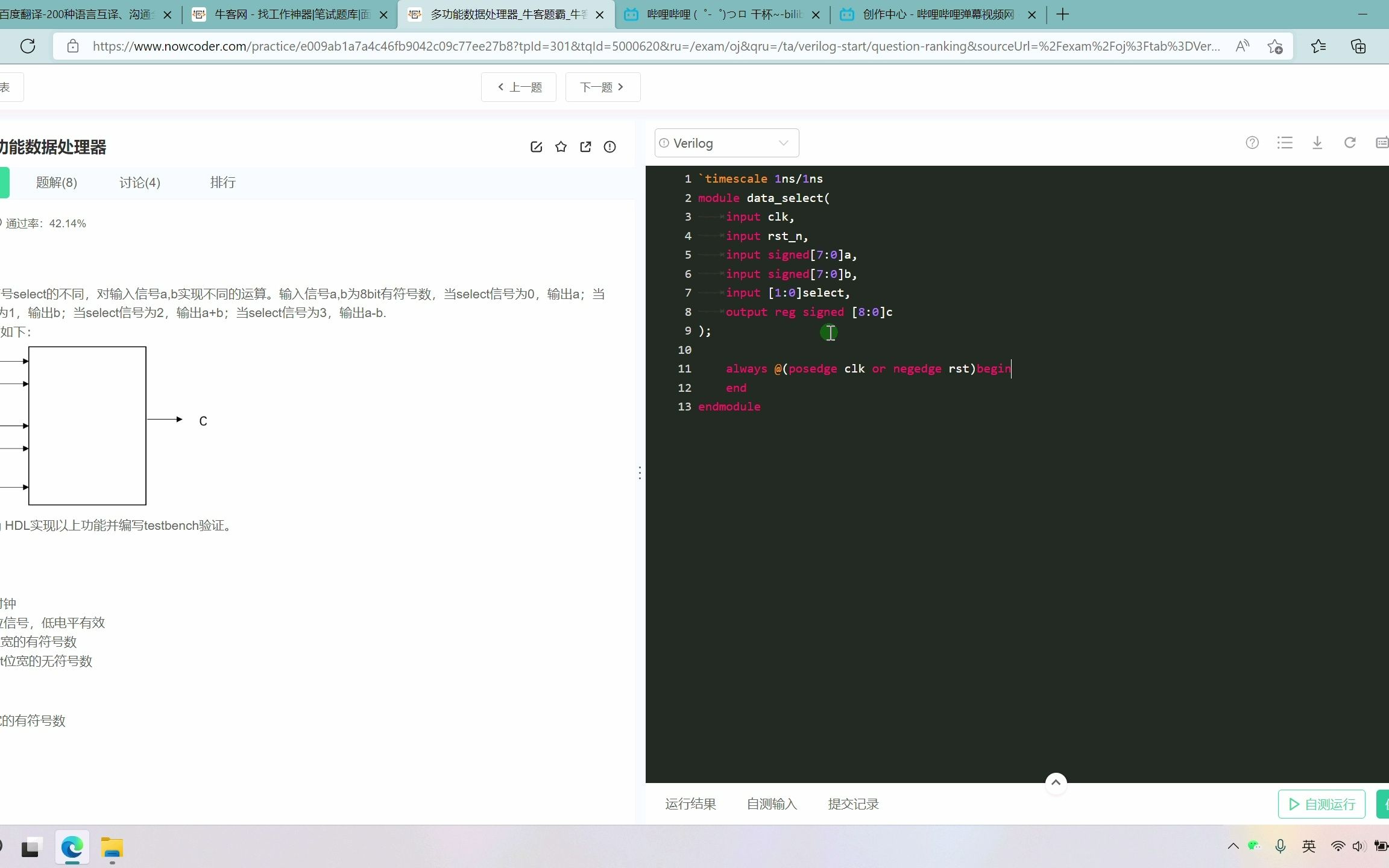Open the Verilog language dropdown

[726, 143]
